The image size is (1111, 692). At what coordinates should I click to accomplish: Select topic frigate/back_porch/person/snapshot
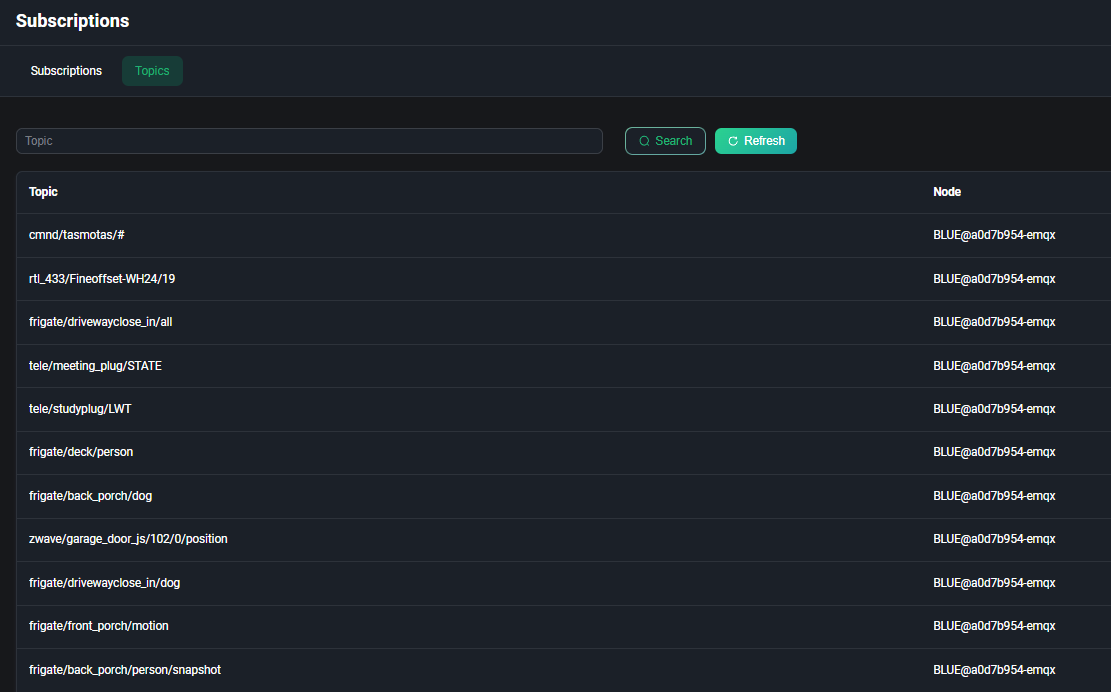pos(125,670)
